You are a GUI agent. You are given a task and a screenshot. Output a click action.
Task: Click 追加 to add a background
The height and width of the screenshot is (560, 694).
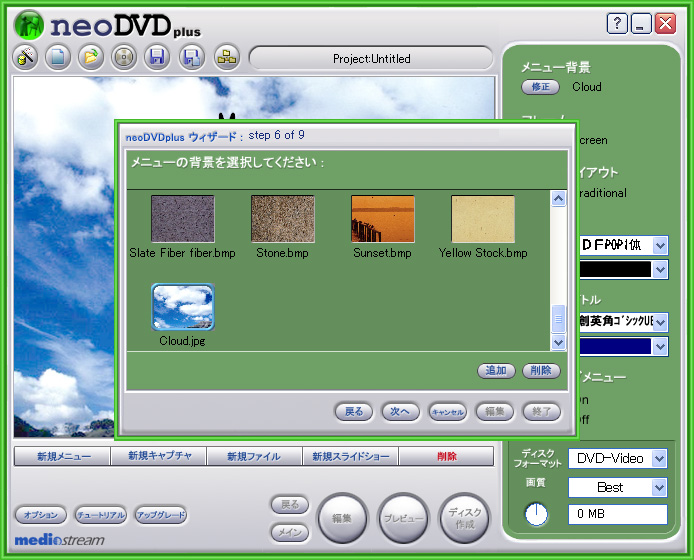[496, 371]
